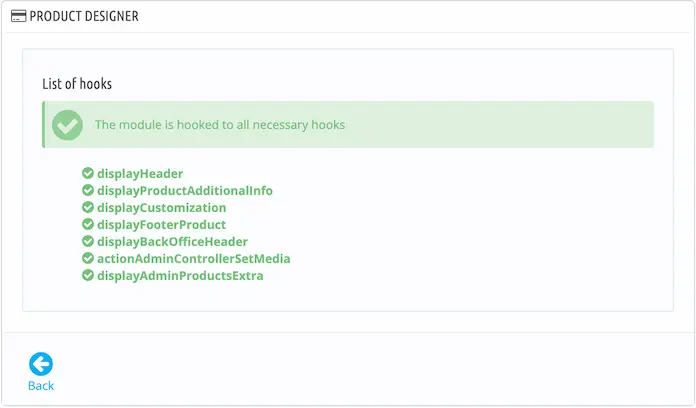Click the check icon beside displayProductAdditionalInfo
This screenshot has height=408, width=696.
(88, 190)
